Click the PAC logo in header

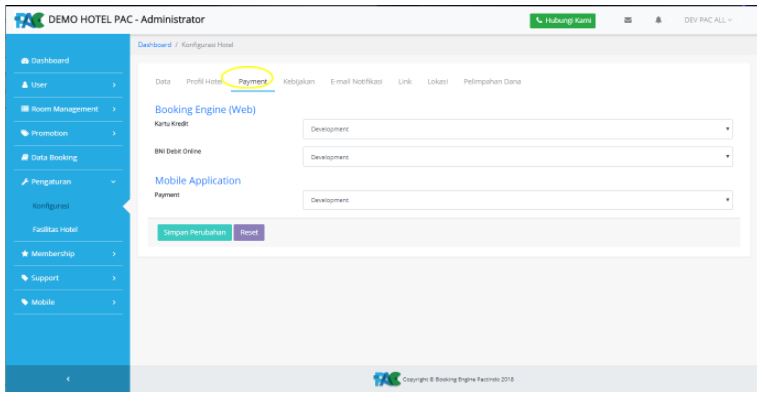pyautogui.click(x=20, y=18)
